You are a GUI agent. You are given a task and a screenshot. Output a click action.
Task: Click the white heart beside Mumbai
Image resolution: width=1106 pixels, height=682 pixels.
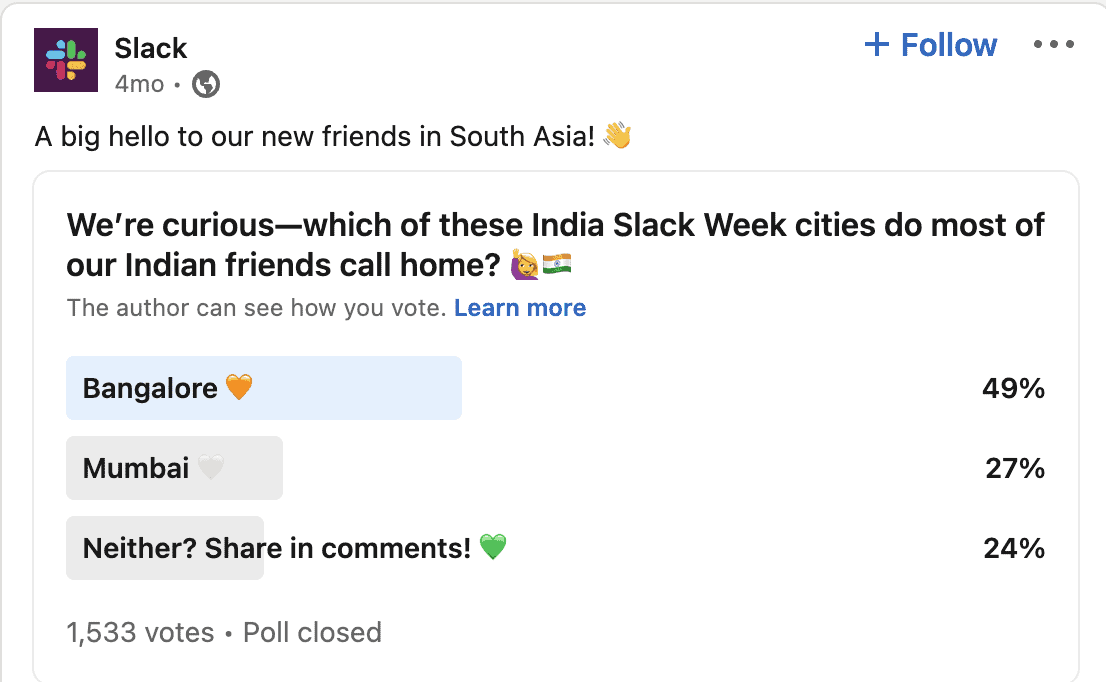click(211, 468)
